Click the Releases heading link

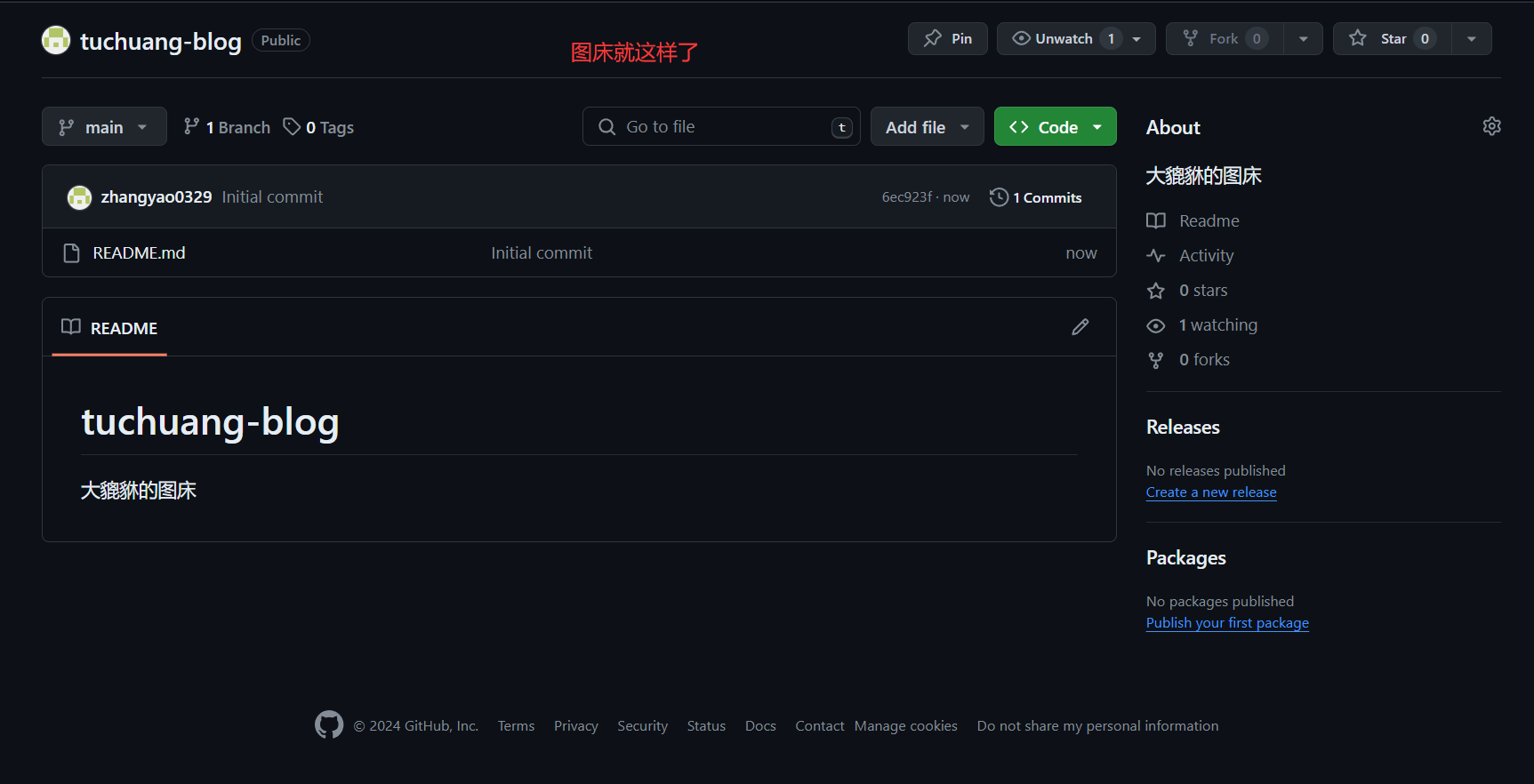[1183, 427]
